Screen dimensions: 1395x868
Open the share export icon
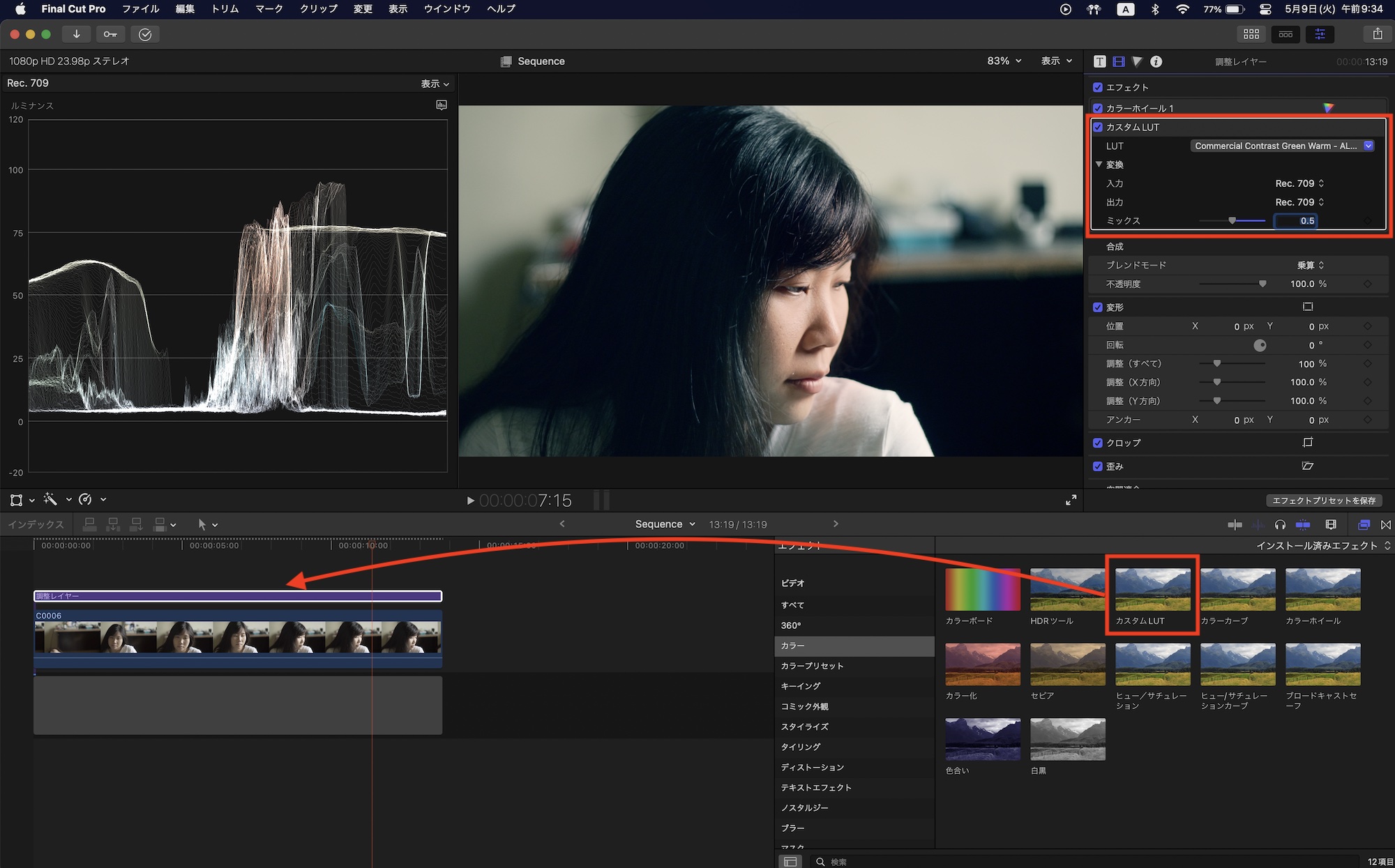point(1377,34)
